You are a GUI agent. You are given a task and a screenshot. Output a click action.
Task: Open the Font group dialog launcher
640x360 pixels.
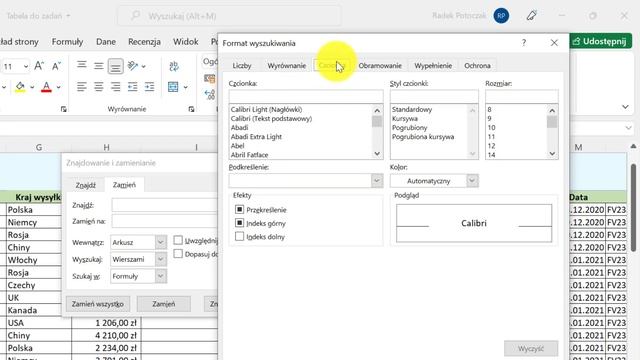tap(64, 109)
